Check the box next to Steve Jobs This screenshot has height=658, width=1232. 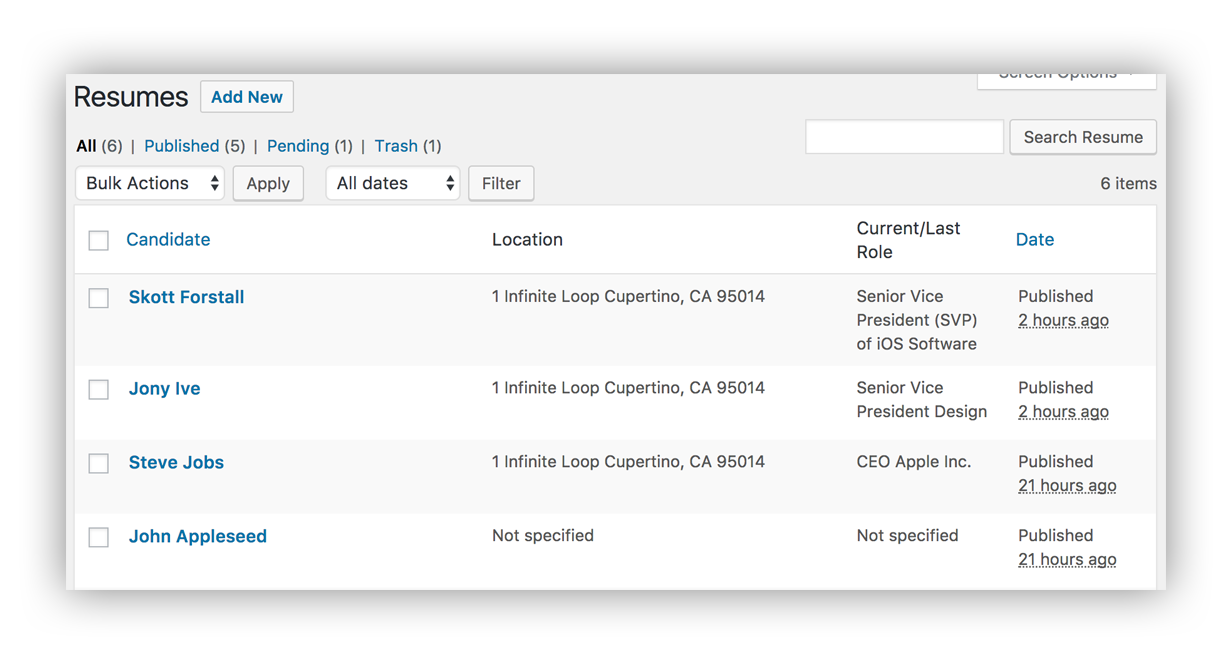tap(98, 463)
